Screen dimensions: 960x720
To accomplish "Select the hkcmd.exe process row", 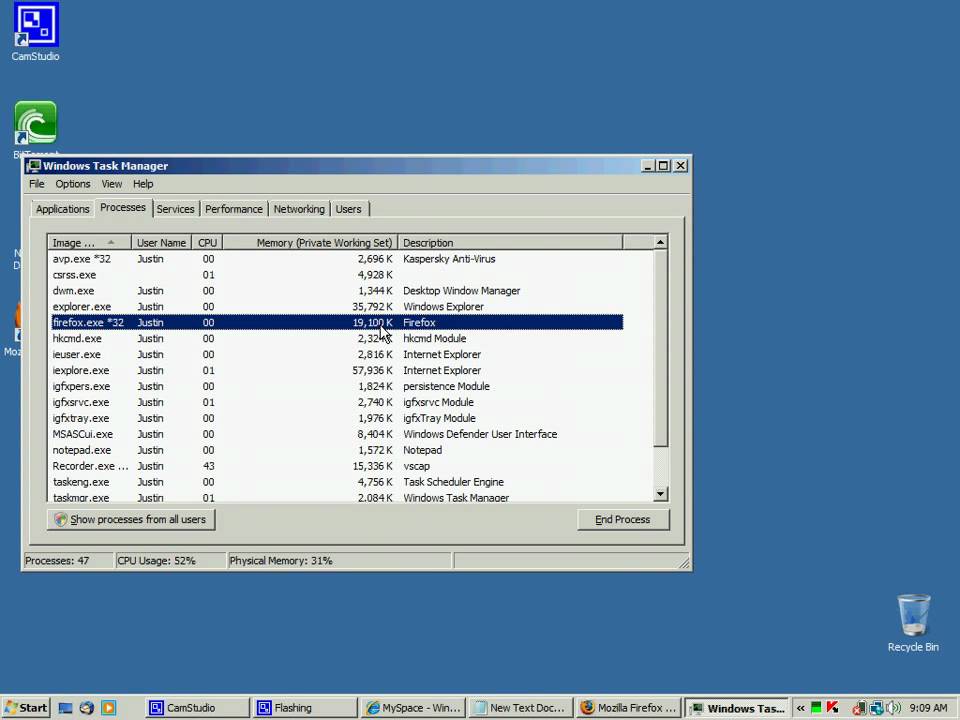I will [x=336, y=339].
